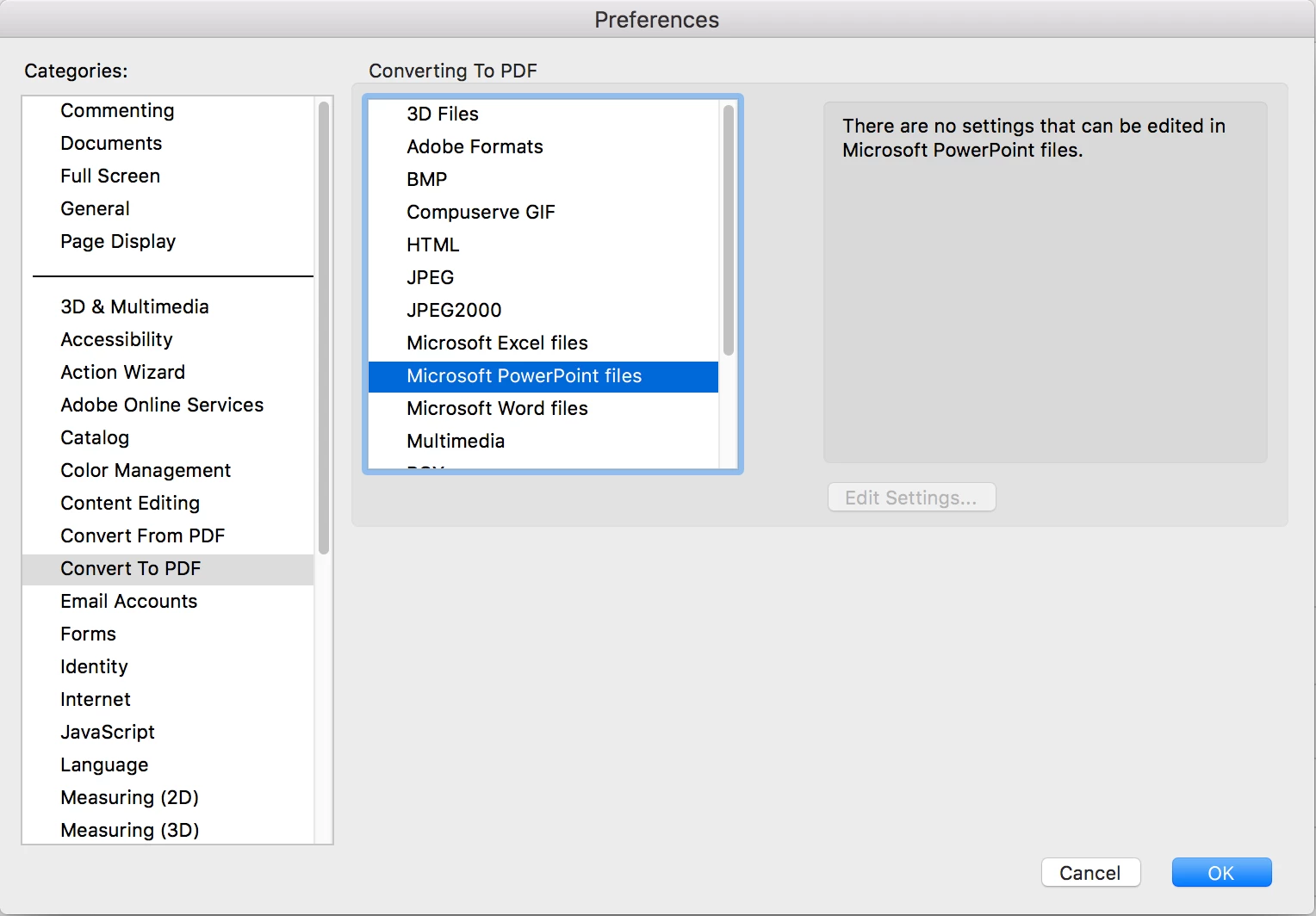Click the disabled Edit Settings button
This screenshot has width=1316, height=916.
pos(911,498)
